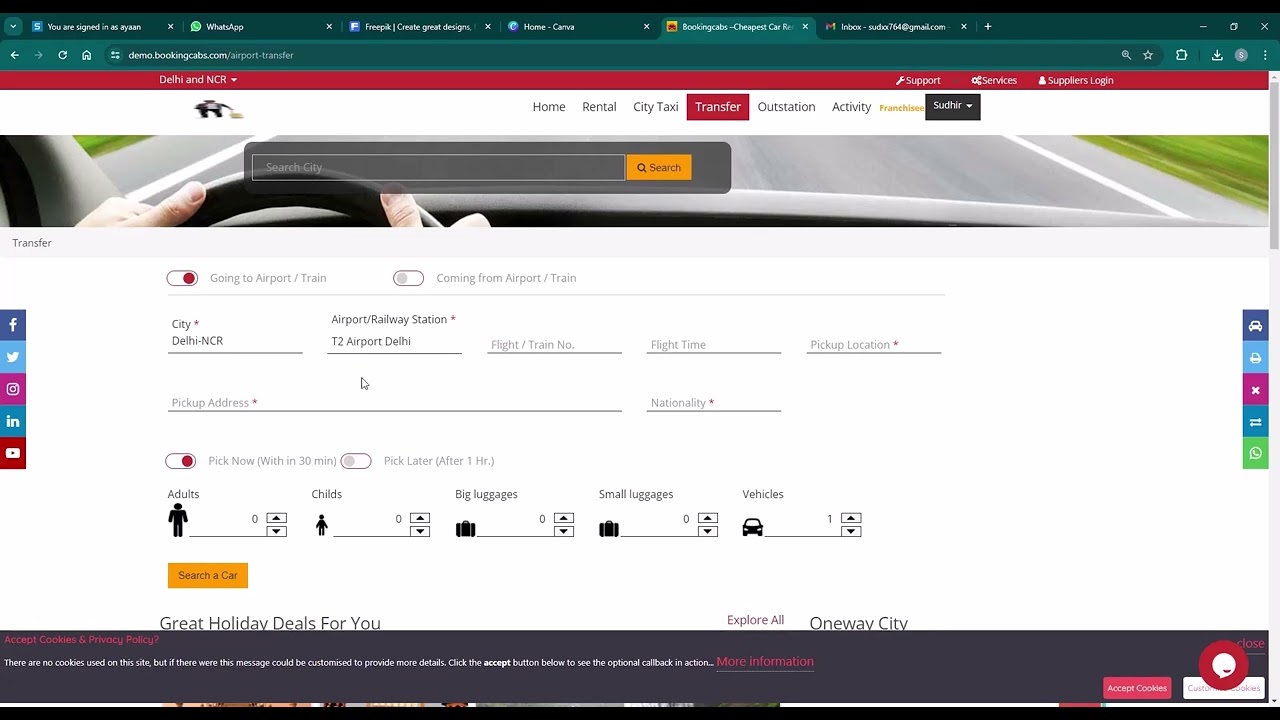
Task: Decrease Adults count
Action: point(276,531)
